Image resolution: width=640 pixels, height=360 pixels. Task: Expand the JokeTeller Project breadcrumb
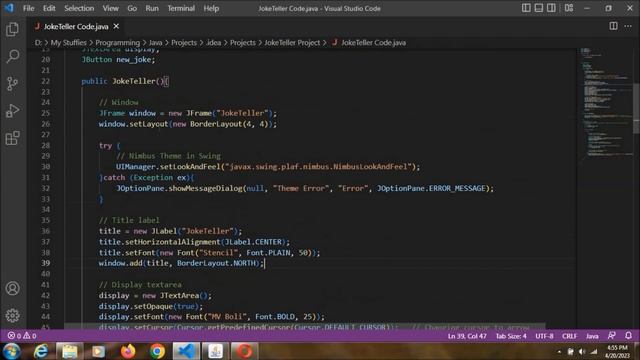pos(292,42)
